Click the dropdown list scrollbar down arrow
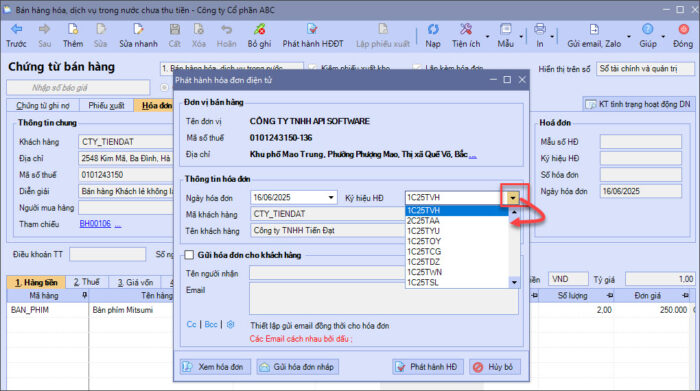Image resolution: width=700 pixels, height=391 pixels. click(514, 283)
